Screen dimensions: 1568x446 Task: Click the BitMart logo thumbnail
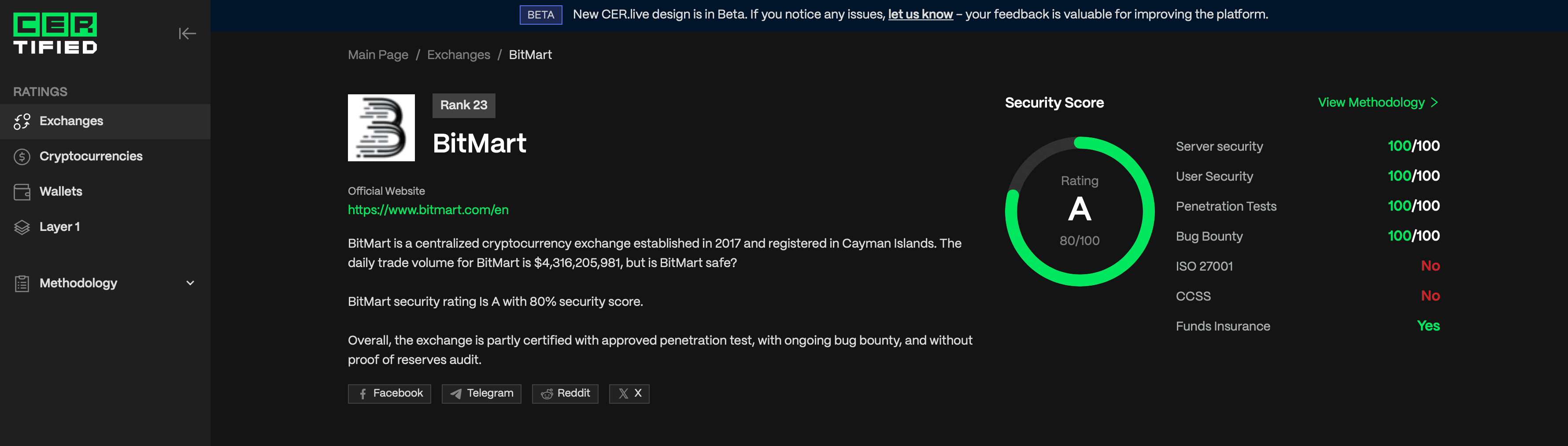click(381, 128)
